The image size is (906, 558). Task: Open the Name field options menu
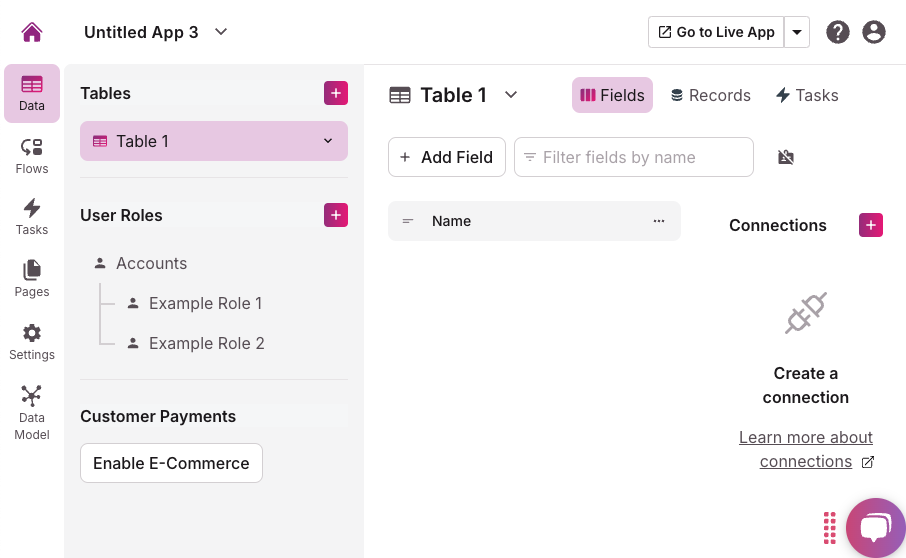pyautogui.click(x=658, y=221)
